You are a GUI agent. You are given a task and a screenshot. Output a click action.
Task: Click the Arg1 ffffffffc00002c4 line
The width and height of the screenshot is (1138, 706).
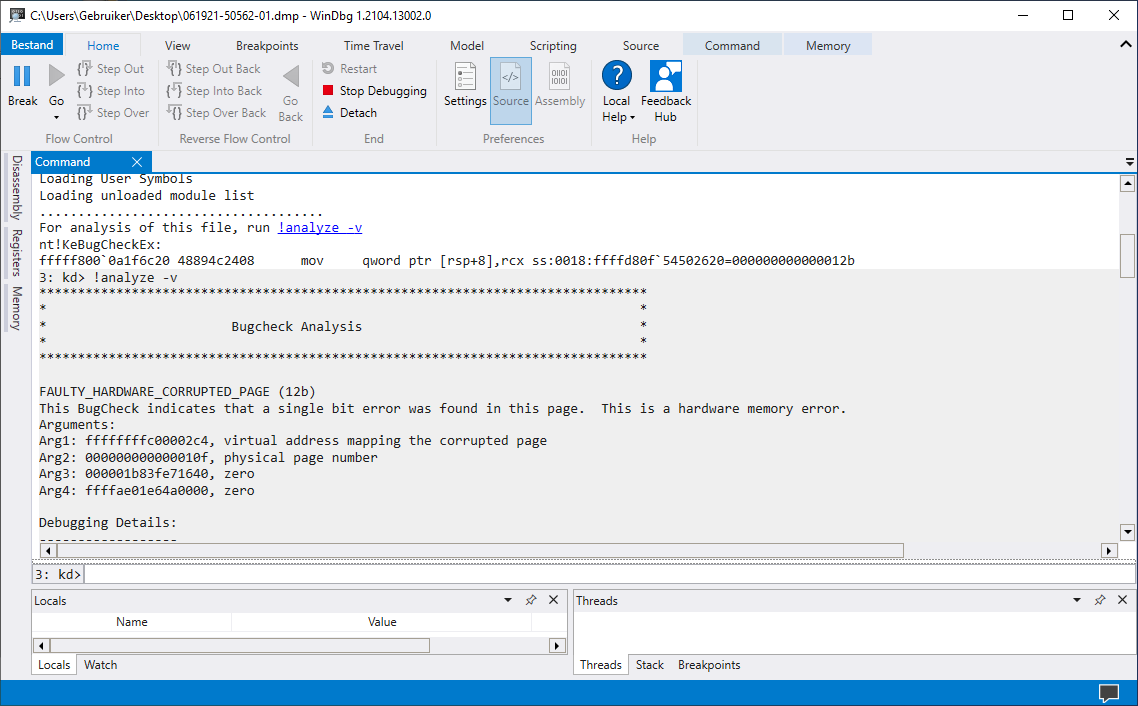[292, 440]
